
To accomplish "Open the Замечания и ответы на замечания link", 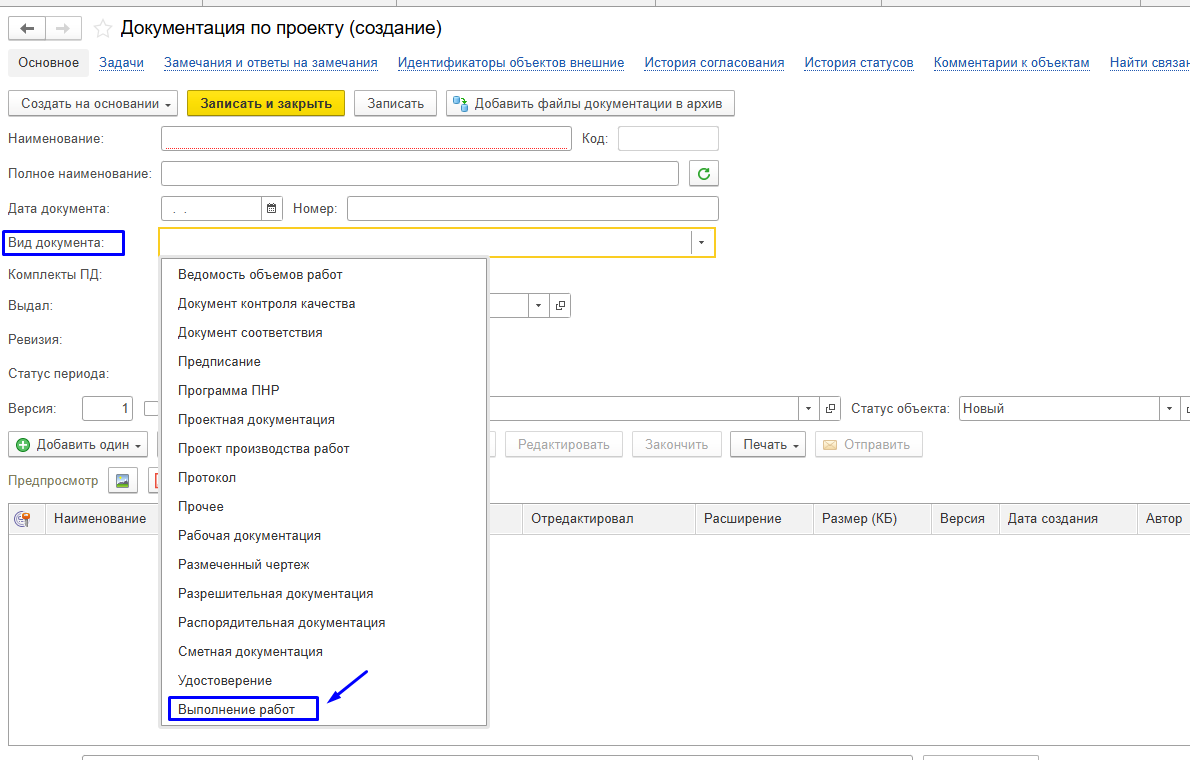I will [x=271, y=62].
